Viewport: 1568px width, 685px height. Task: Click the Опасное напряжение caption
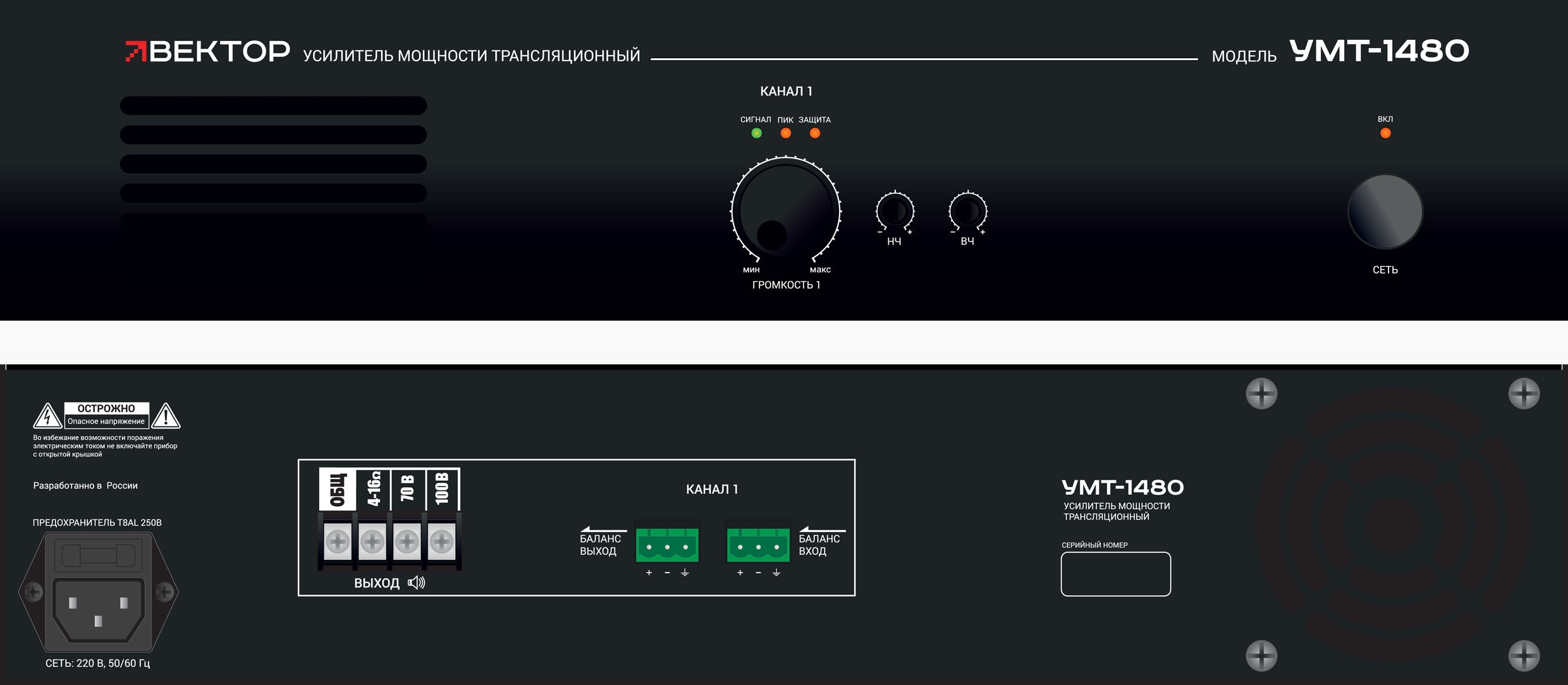tap(106, 421)
